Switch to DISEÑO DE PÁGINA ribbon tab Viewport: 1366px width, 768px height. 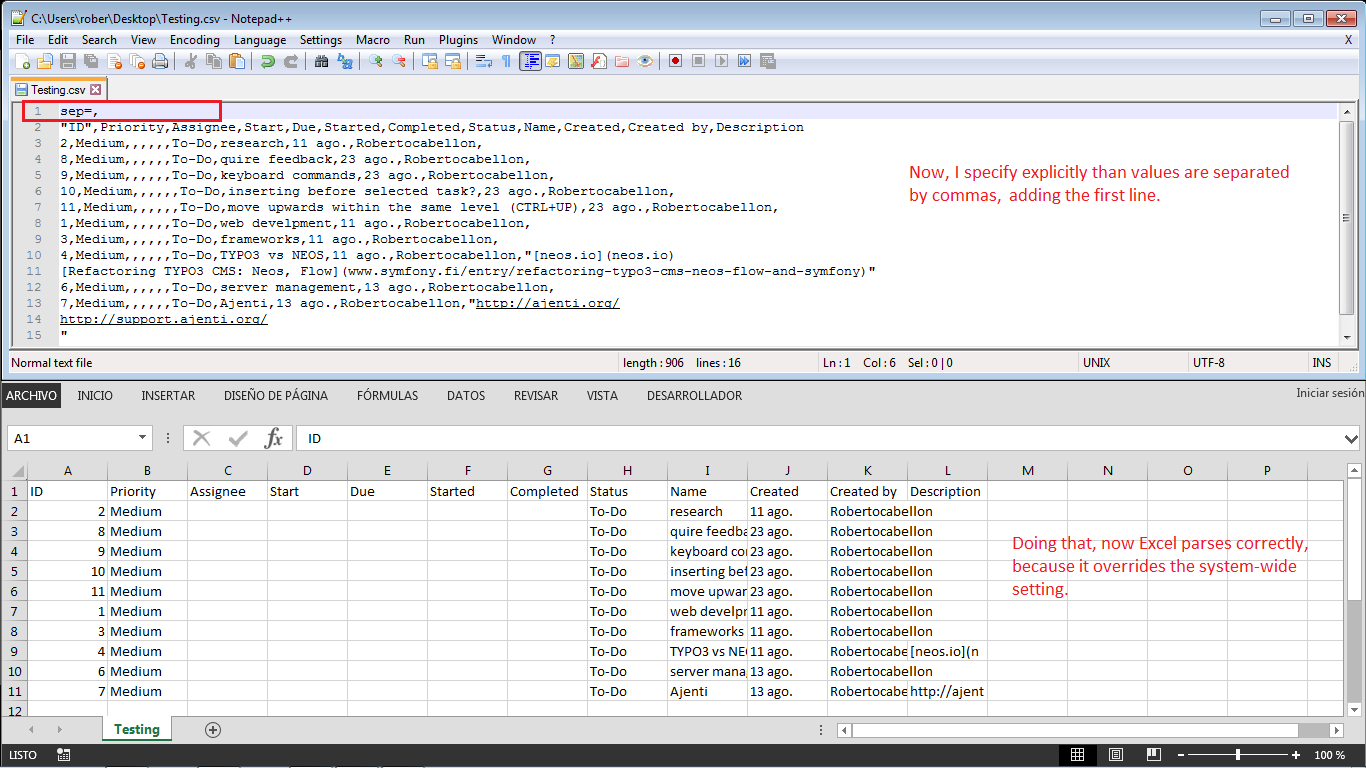(276, 395)
